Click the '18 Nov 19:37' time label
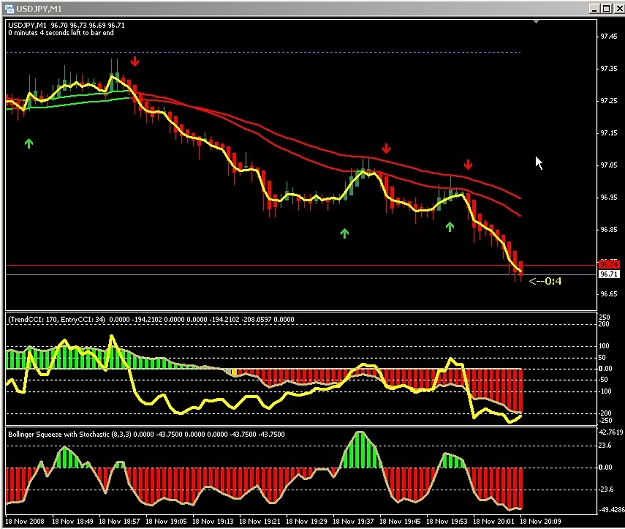The image size is (625, 529). point(353,521)
